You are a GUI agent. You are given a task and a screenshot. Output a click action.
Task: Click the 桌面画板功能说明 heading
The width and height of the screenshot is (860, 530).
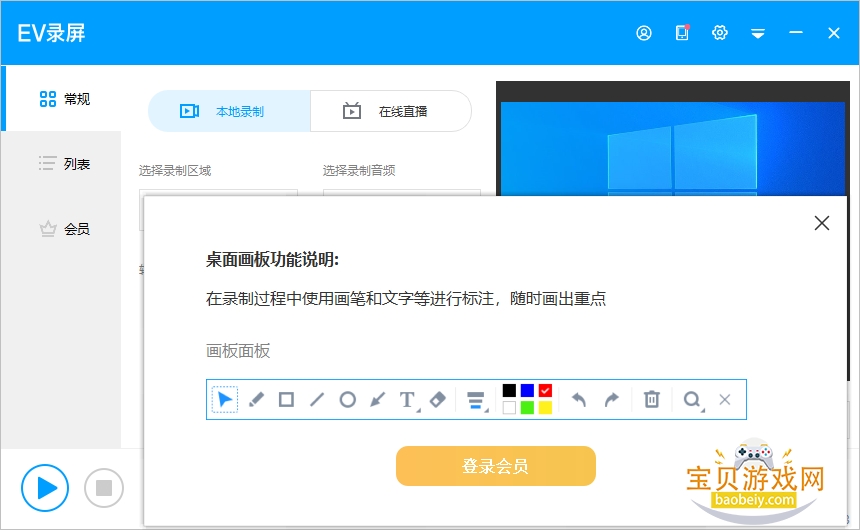click(272, 260)
